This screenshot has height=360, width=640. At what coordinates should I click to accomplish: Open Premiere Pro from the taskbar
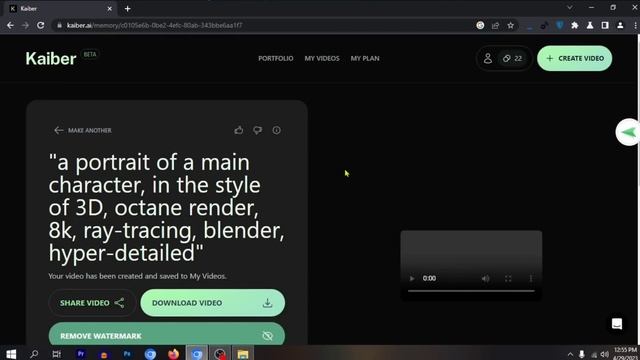tap(80, 354)
